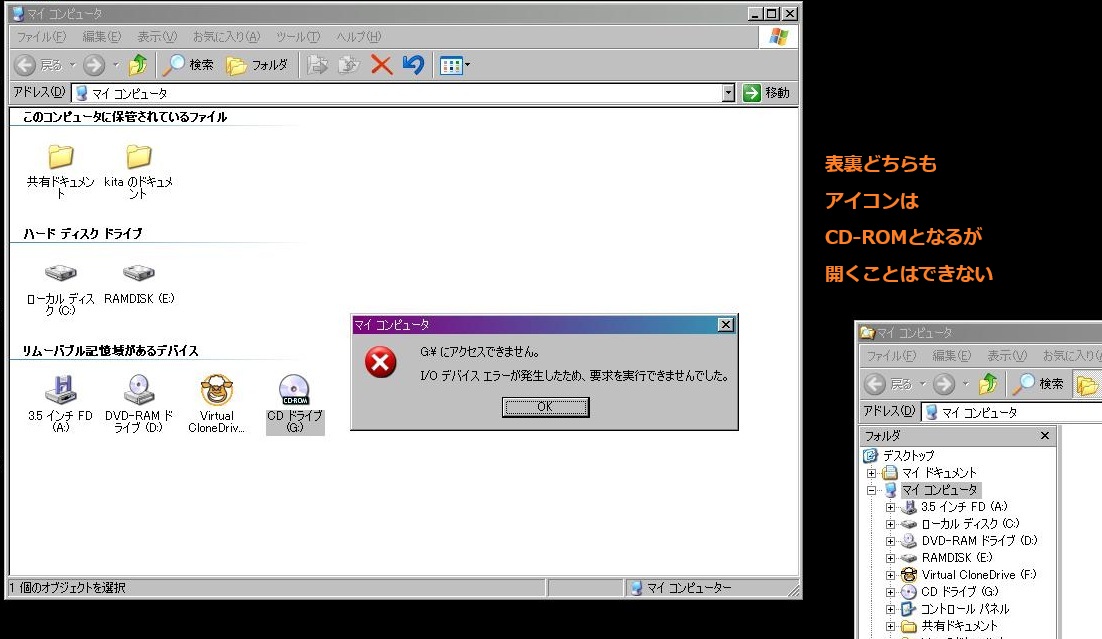Click the Forward arrow in second window toolbar

[x=944, y=384]
